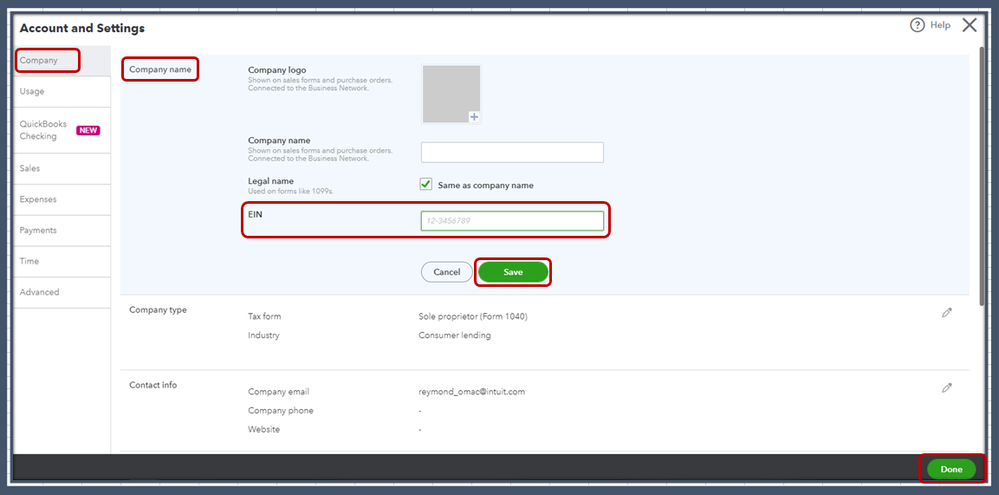Screen dimensions: 999x495
Task: Click the Help question mark icon
Action: coord(917,25)
